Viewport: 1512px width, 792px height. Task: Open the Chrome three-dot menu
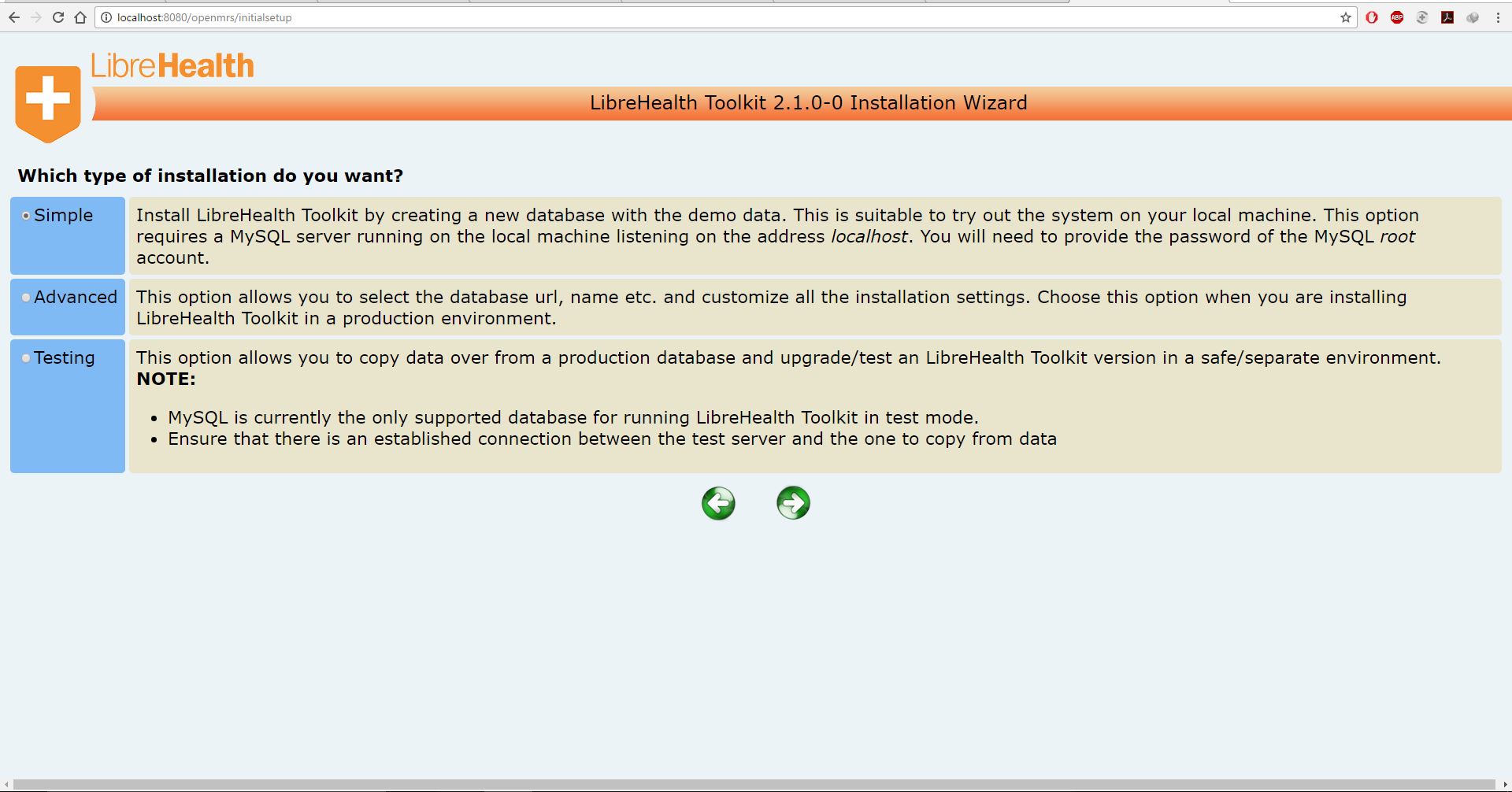[1498, 17]
